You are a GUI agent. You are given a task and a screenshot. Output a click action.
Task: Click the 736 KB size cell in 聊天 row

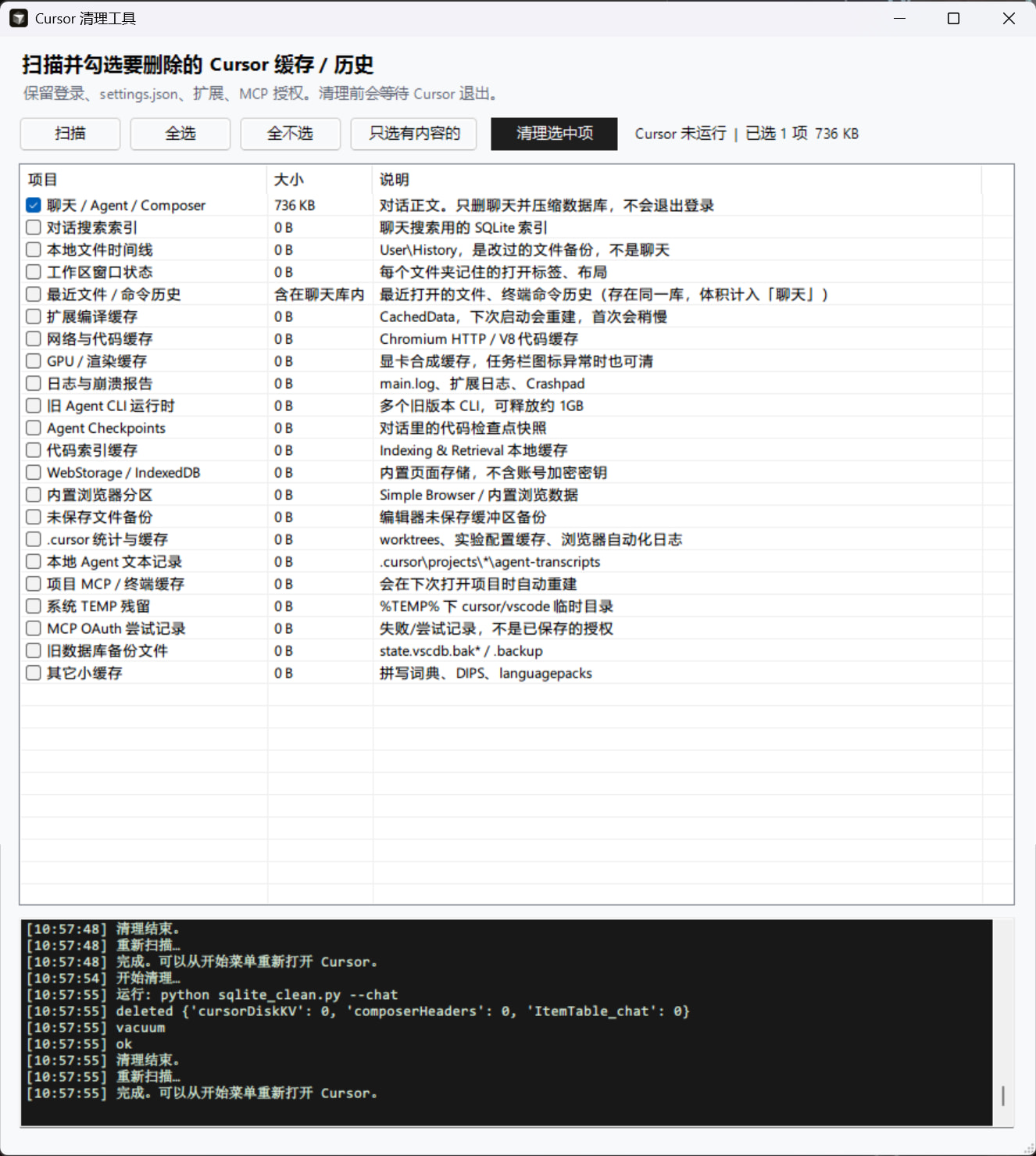[x=295, y=206]
